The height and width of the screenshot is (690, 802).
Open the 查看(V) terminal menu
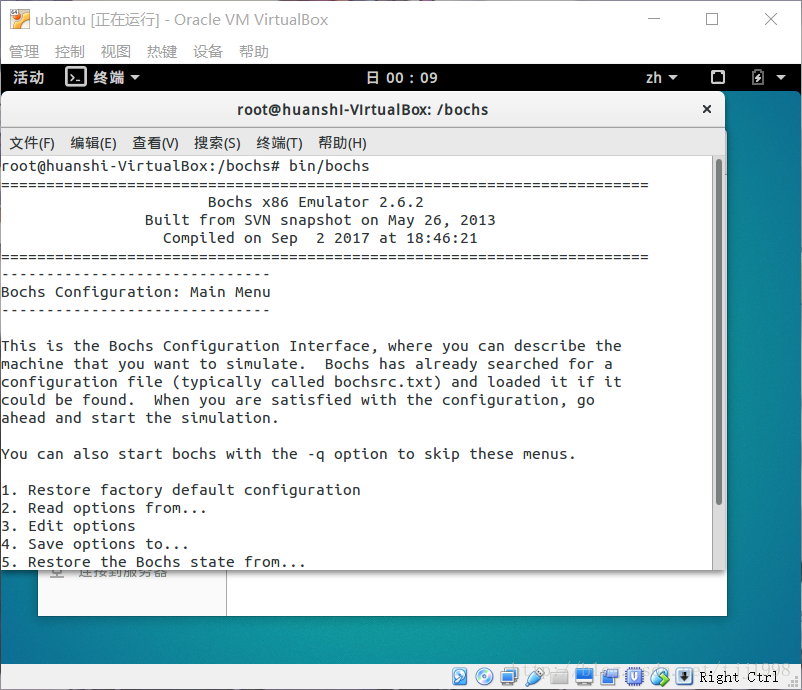click(155, 143)
